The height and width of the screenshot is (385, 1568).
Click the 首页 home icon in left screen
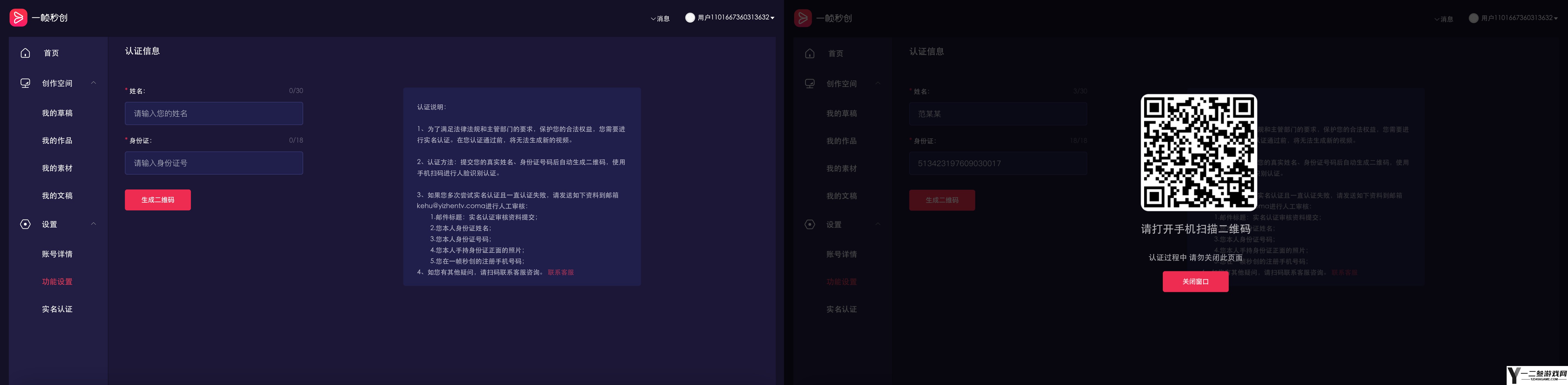pos(25,53)
